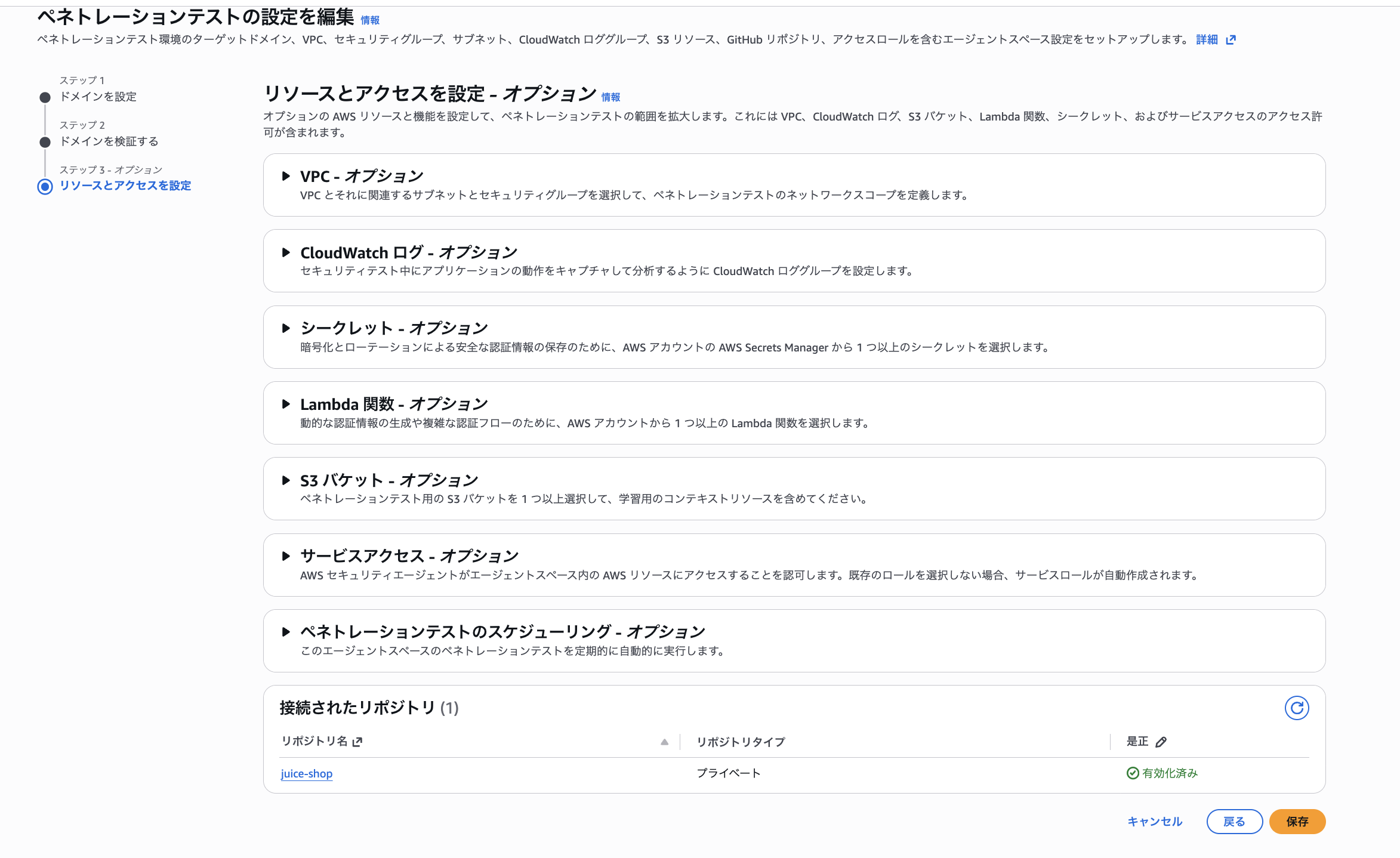This screenshot has height=858, width=1400.
Task: Click the 戻る button
Action: (1234, 822)
